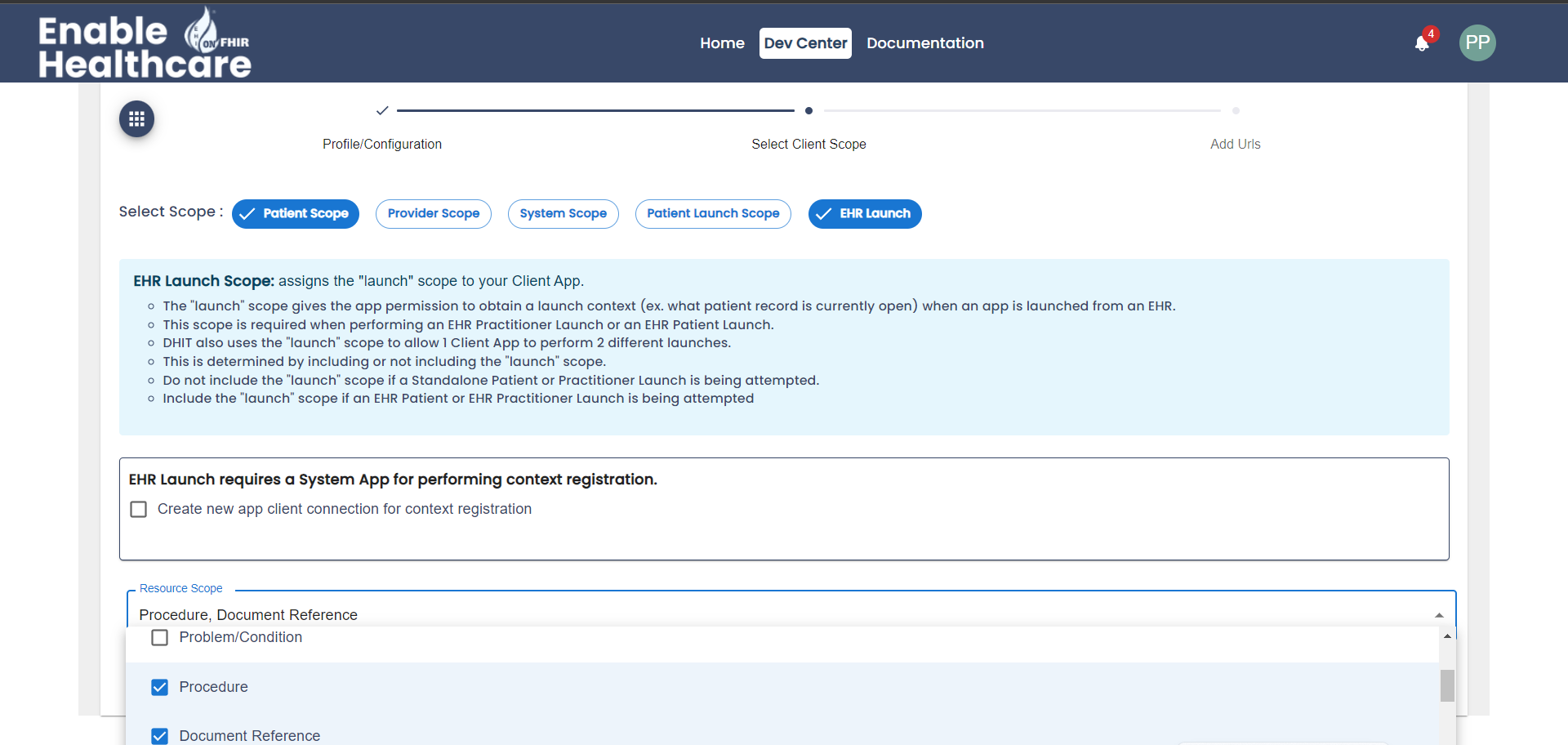Click the dropdown list scrollbar thumb
This screenshot has width=1568, height=745.
tap(1447, 685)
